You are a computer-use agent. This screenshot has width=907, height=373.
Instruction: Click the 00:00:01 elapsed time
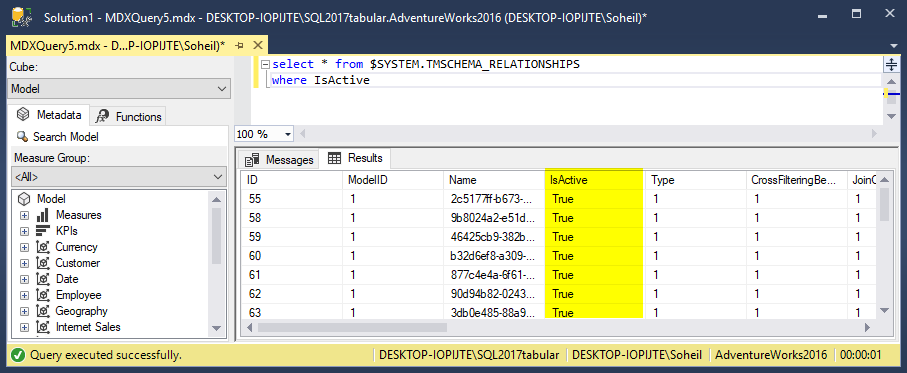(x=861, y=354)
